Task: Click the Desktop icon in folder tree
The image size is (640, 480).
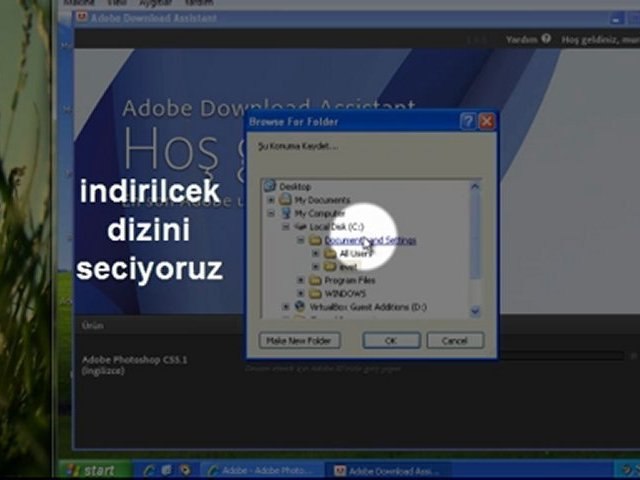Action: (270, 186)
